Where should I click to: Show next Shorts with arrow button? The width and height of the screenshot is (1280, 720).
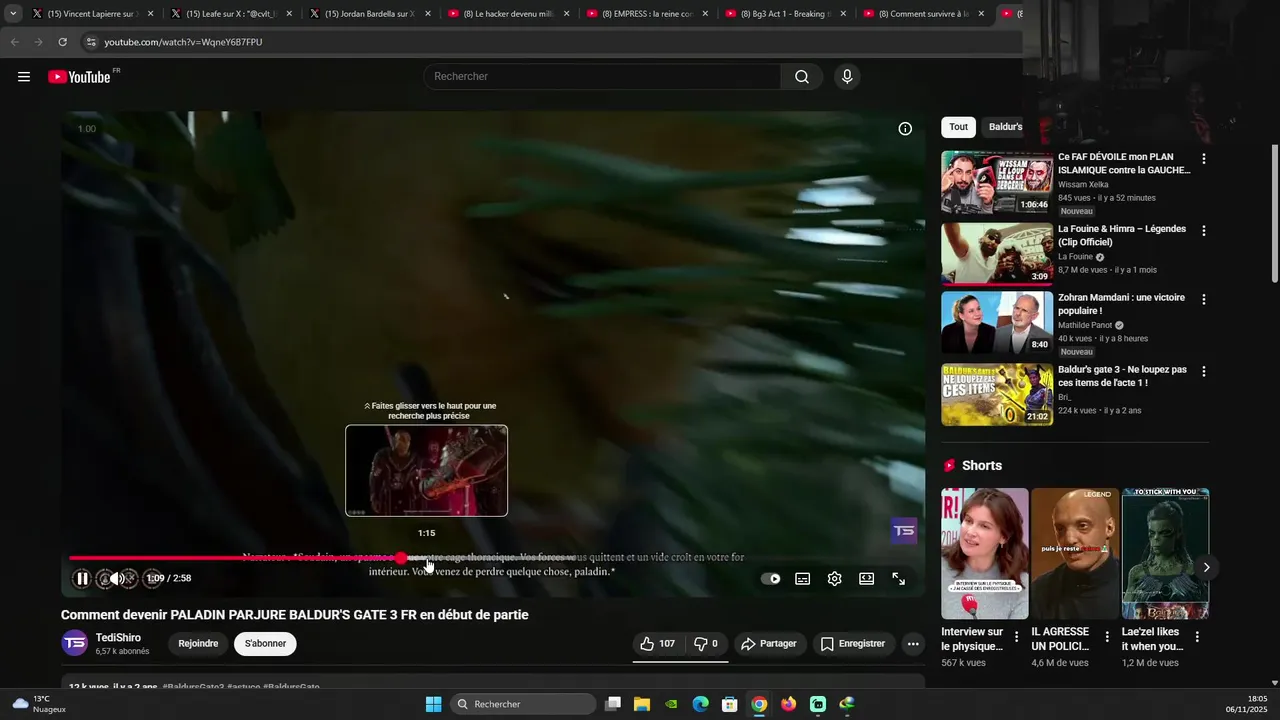tap(1206, 567)
